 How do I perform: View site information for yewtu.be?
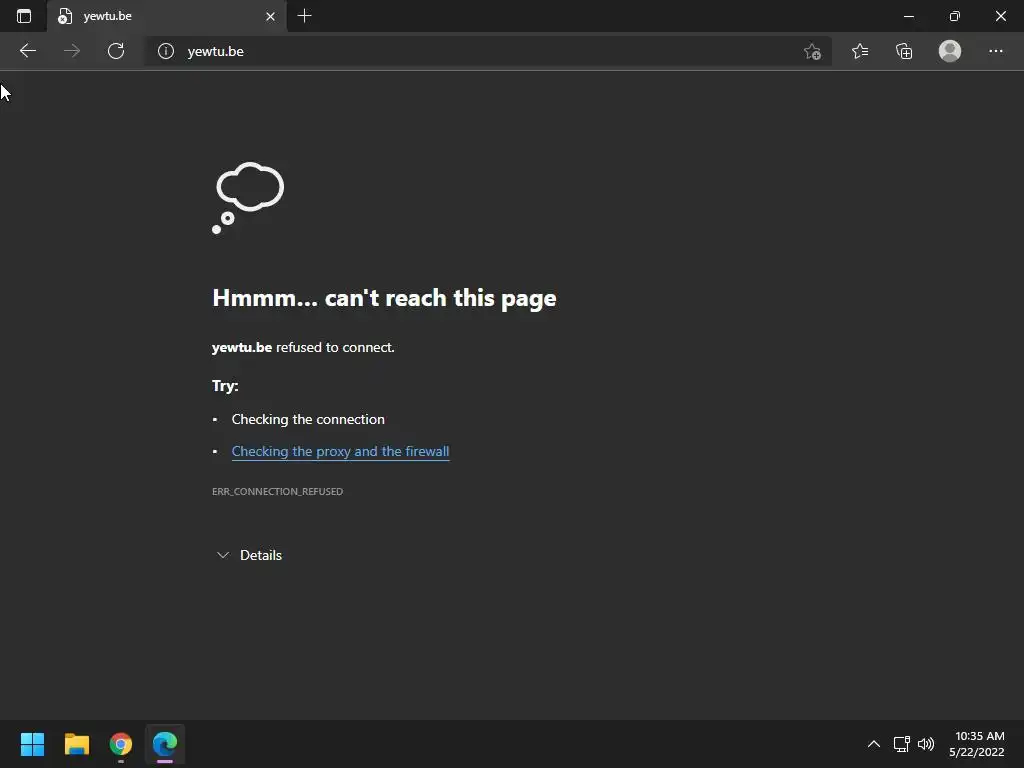[166, 51]
